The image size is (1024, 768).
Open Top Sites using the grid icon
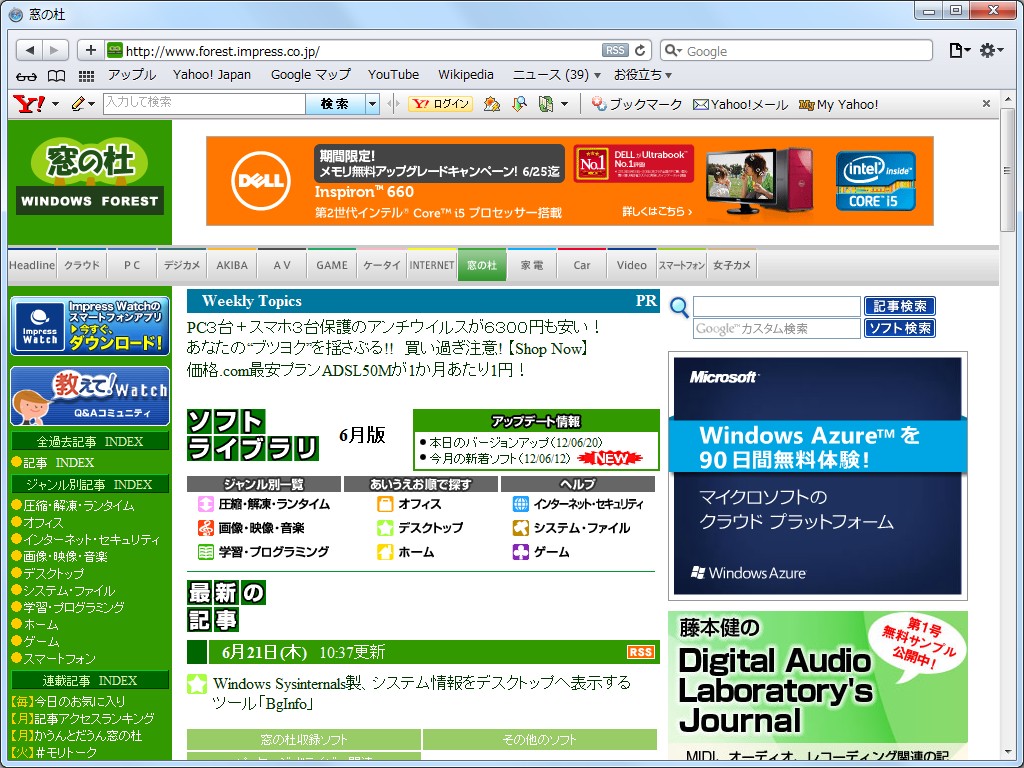click(86, 75)
